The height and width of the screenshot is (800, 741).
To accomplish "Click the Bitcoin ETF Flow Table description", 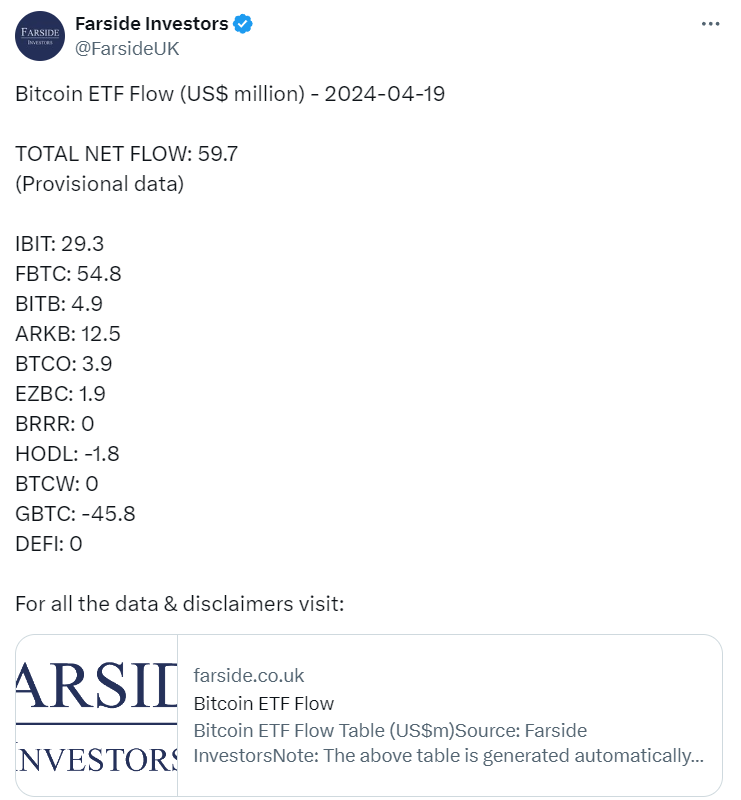I will (449, 743).
